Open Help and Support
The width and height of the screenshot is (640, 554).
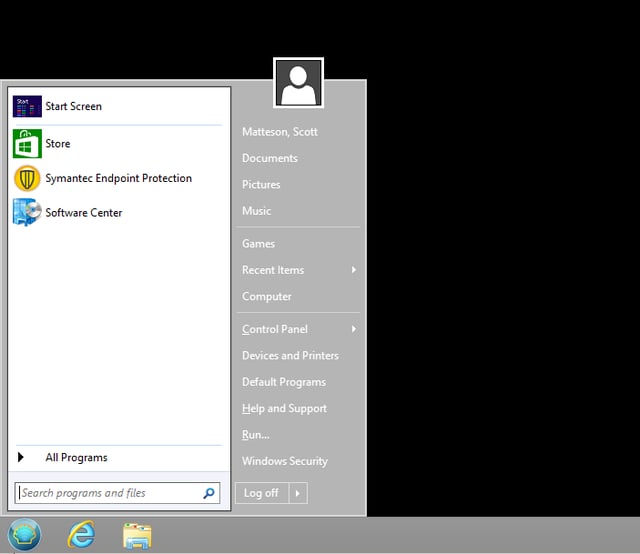[x=284, y=409]
